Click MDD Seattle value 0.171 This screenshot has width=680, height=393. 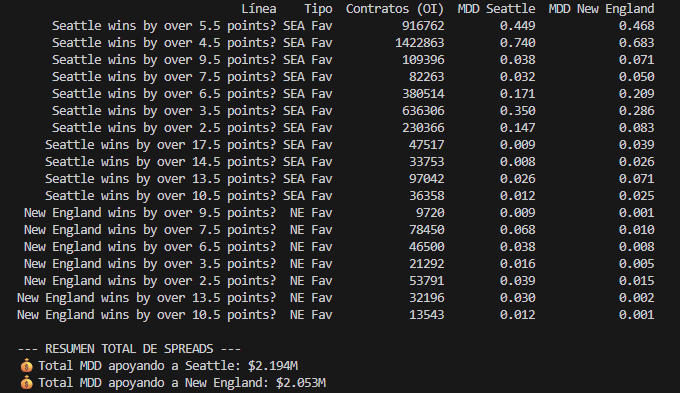click(x=517, y=94)
